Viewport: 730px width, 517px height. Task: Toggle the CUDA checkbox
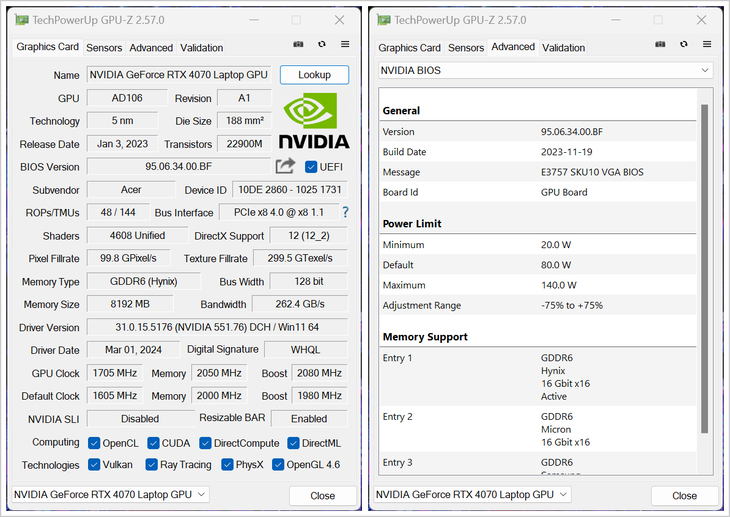coord(153,443)
